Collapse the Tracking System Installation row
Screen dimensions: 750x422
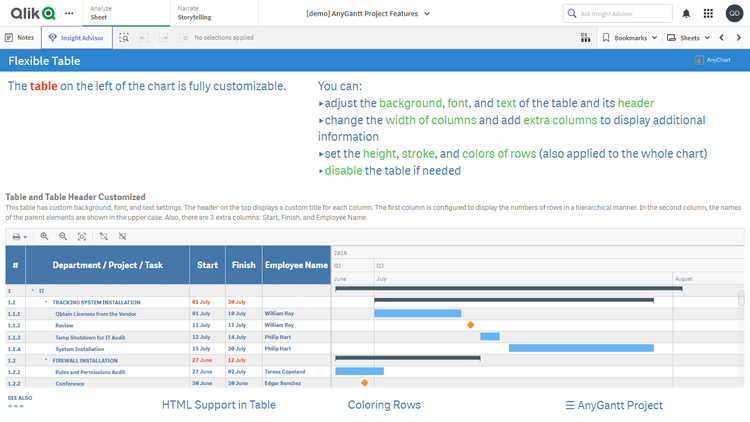click(46, 301)
